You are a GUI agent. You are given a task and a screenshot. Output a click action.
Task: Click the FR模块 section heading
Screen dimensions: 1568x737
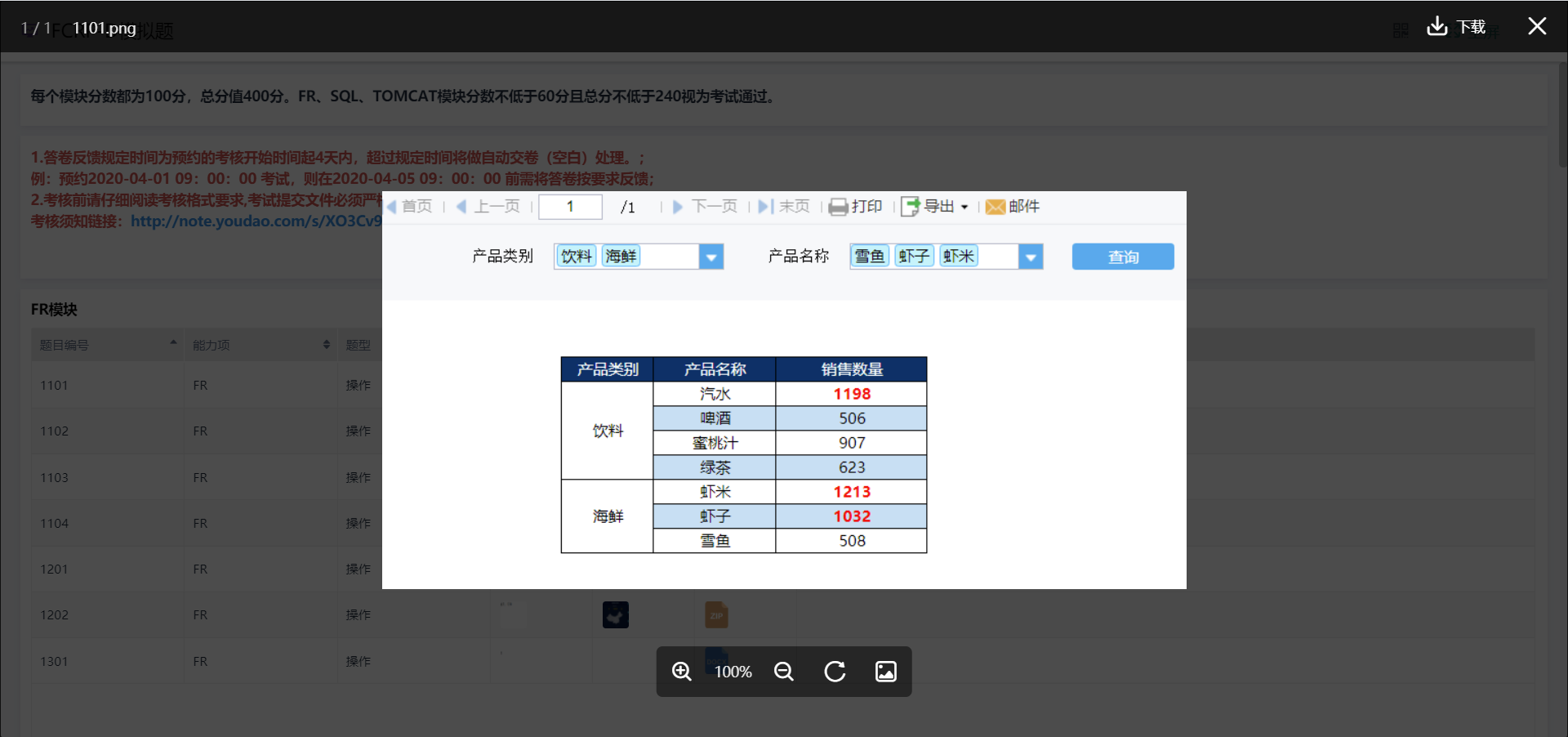pos(54,310)
